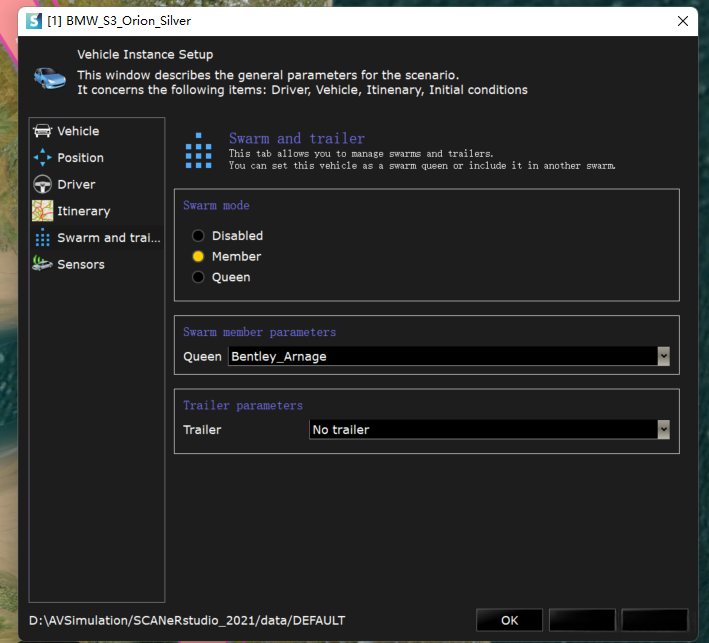This screenshot has width=709, height=643.
Task: Click the SCANeR app icon in title bar
Action: click(x=34, y=21)
